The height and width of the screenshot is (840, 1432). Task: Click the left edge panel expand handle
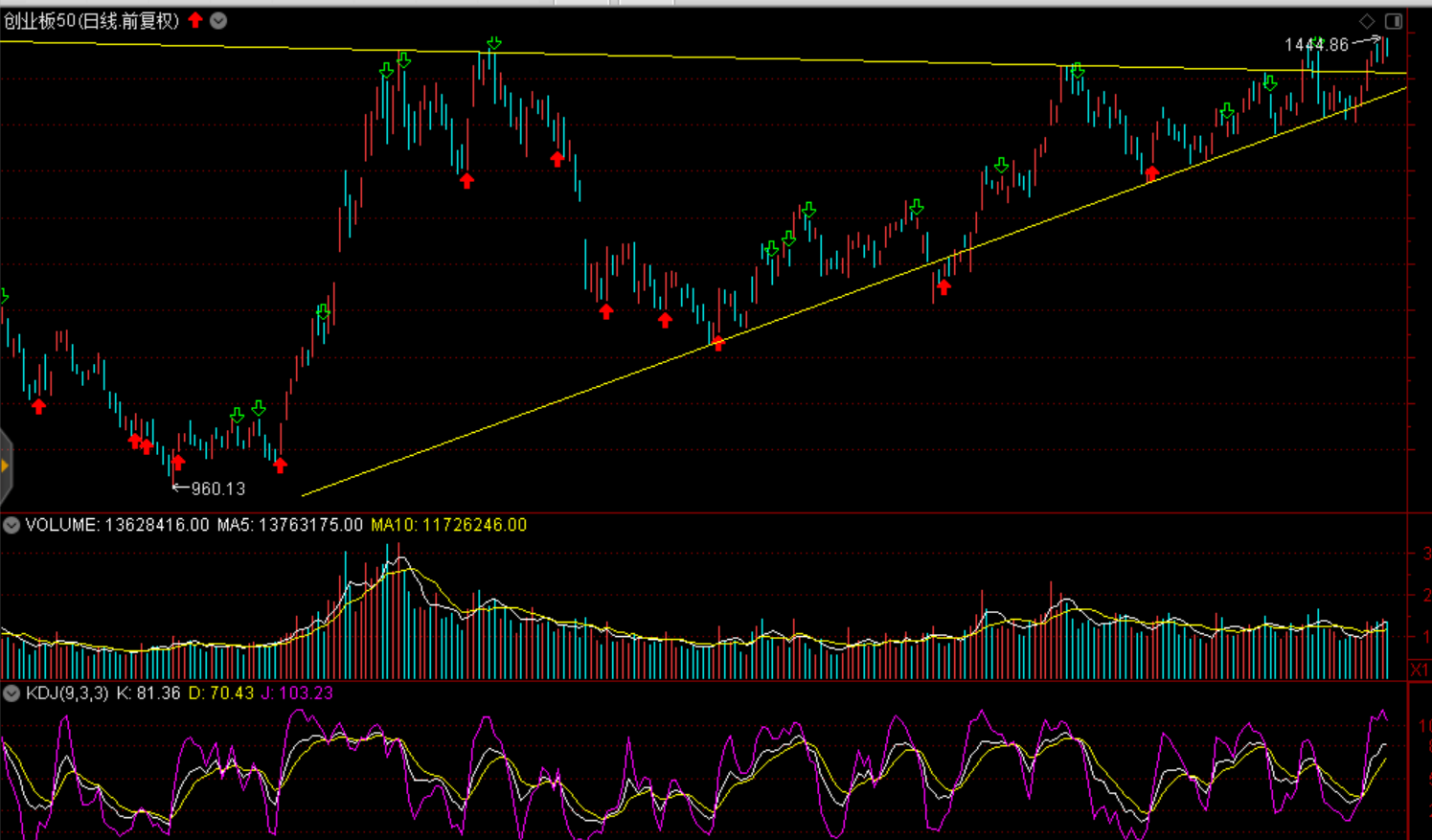[5, 466]
